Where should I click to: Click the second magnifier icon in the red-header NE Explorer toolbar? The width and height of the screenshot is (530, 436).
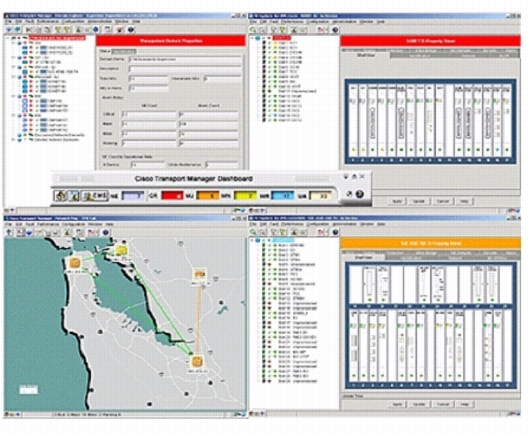coord(262,30)
